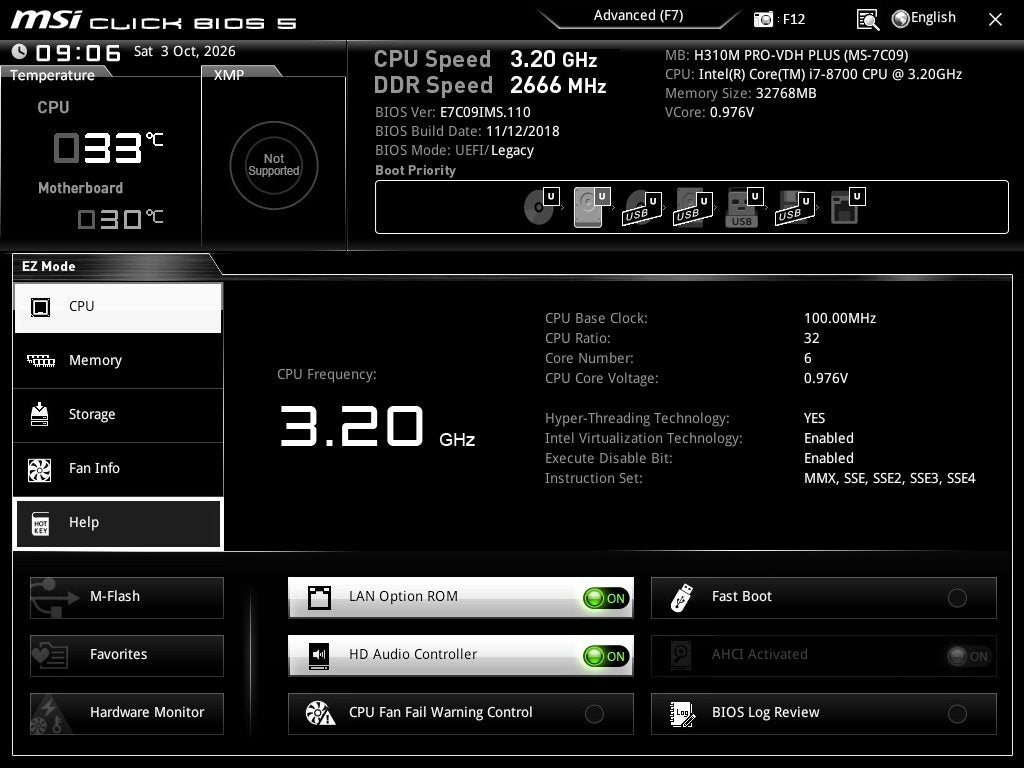
Task: Click the Intel Core i7-8700 CPU text
Action: coord(813,74)
